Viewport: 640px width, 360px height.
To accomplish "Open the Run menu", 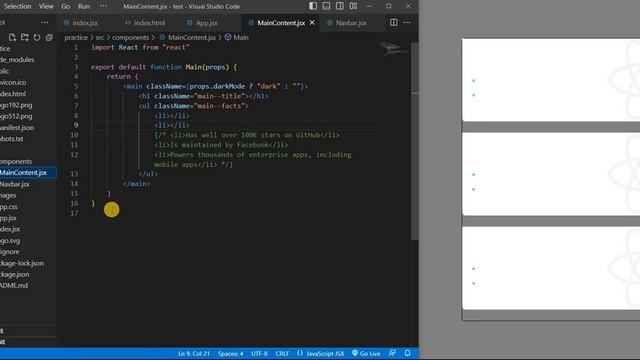I will point(84,6).
